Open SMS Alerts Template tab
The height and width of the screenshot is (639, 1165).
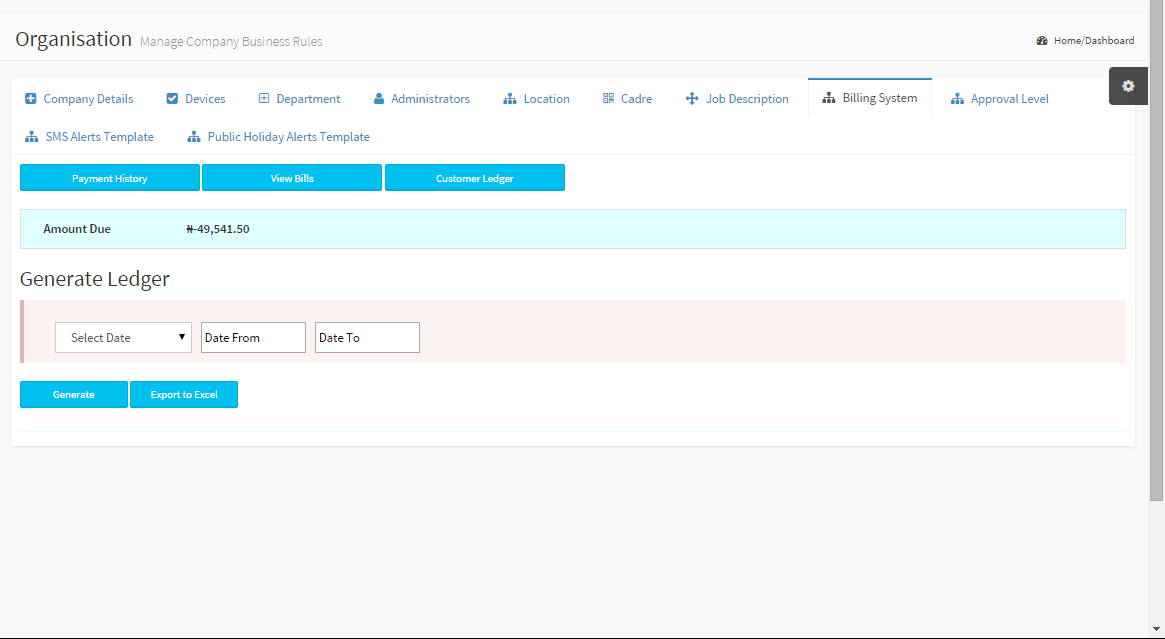[x=90, y=137]
